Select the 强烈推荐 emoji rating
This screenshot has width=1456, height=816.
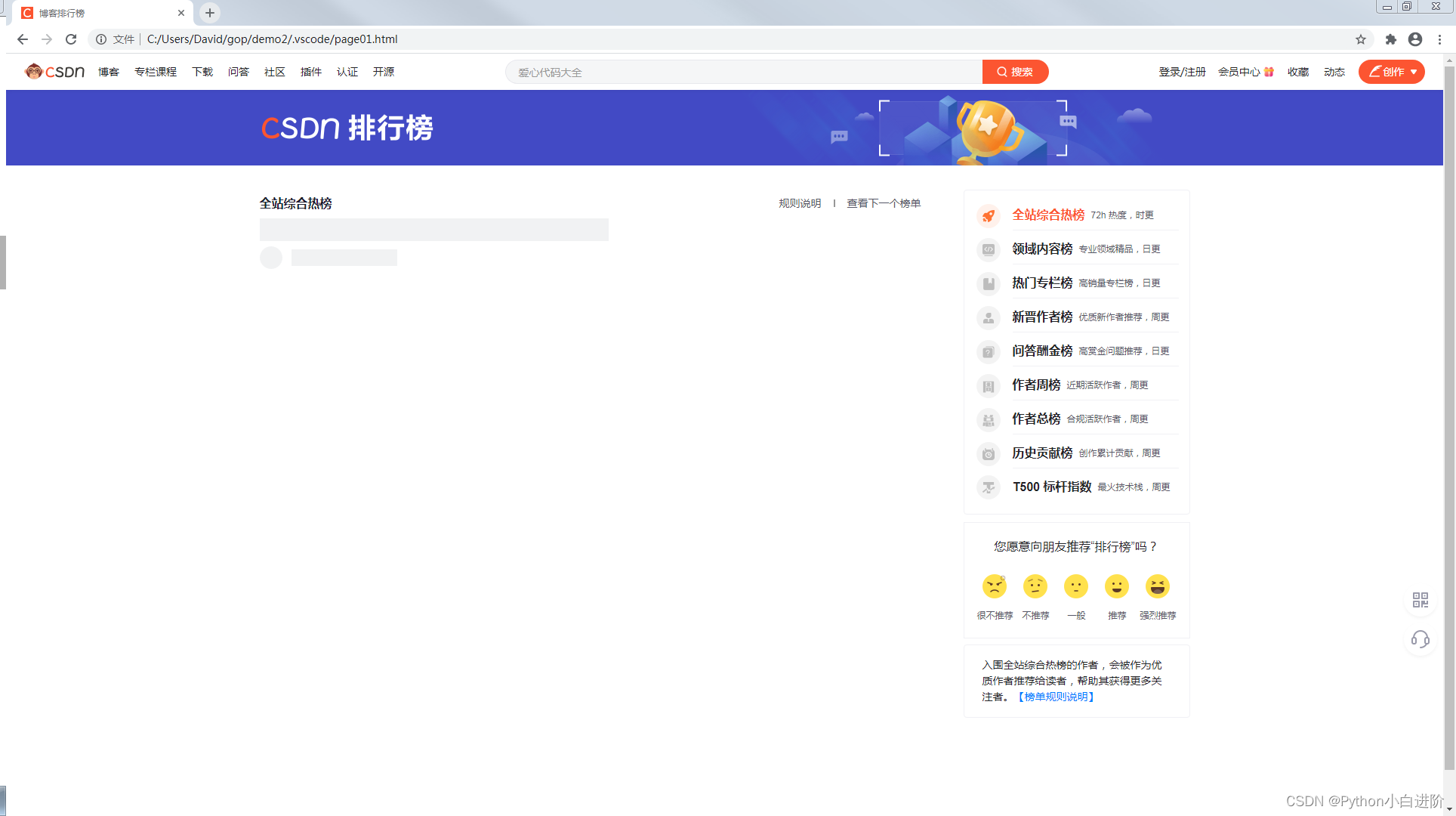1157,586
